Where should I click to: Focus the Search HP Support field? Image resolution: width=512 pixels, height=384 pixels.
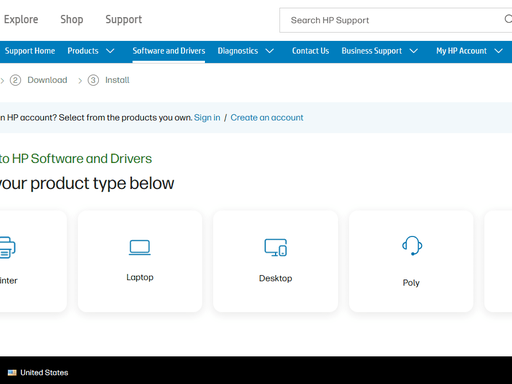pos(396,20)
